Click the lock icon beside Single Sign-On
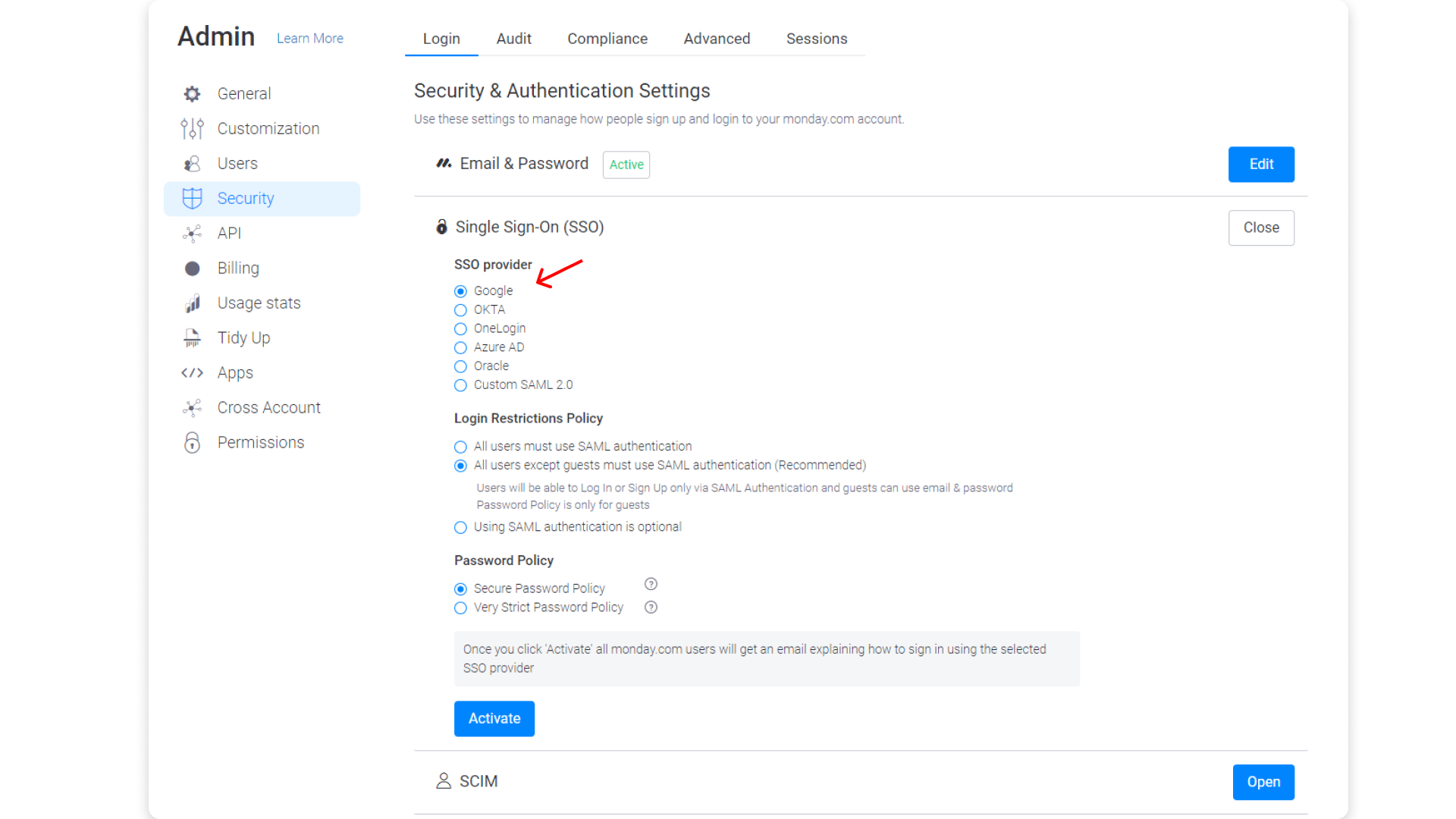Image resolution: width=1456 pixels, height=819 pixels. (x=441, y=227)
